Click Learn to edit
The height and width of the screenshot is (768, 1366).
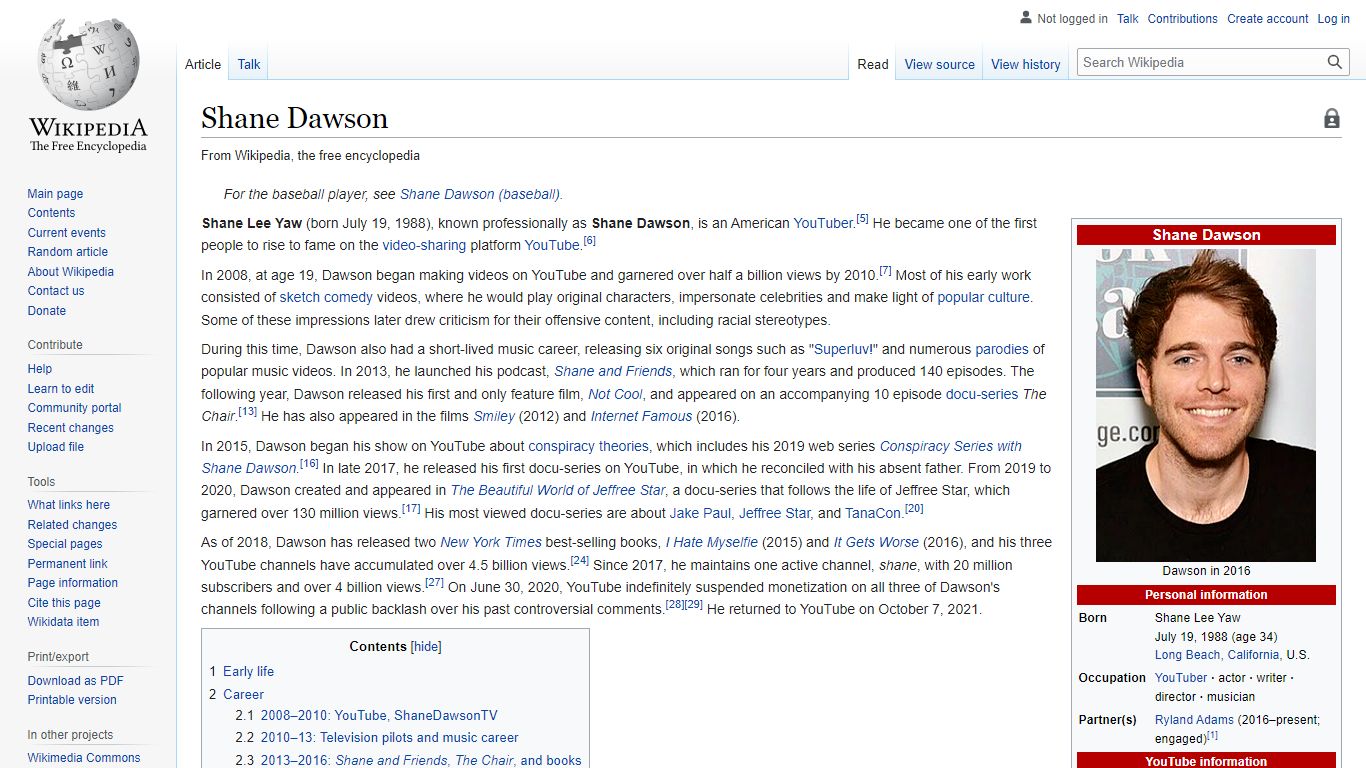[x=61, y=389]
